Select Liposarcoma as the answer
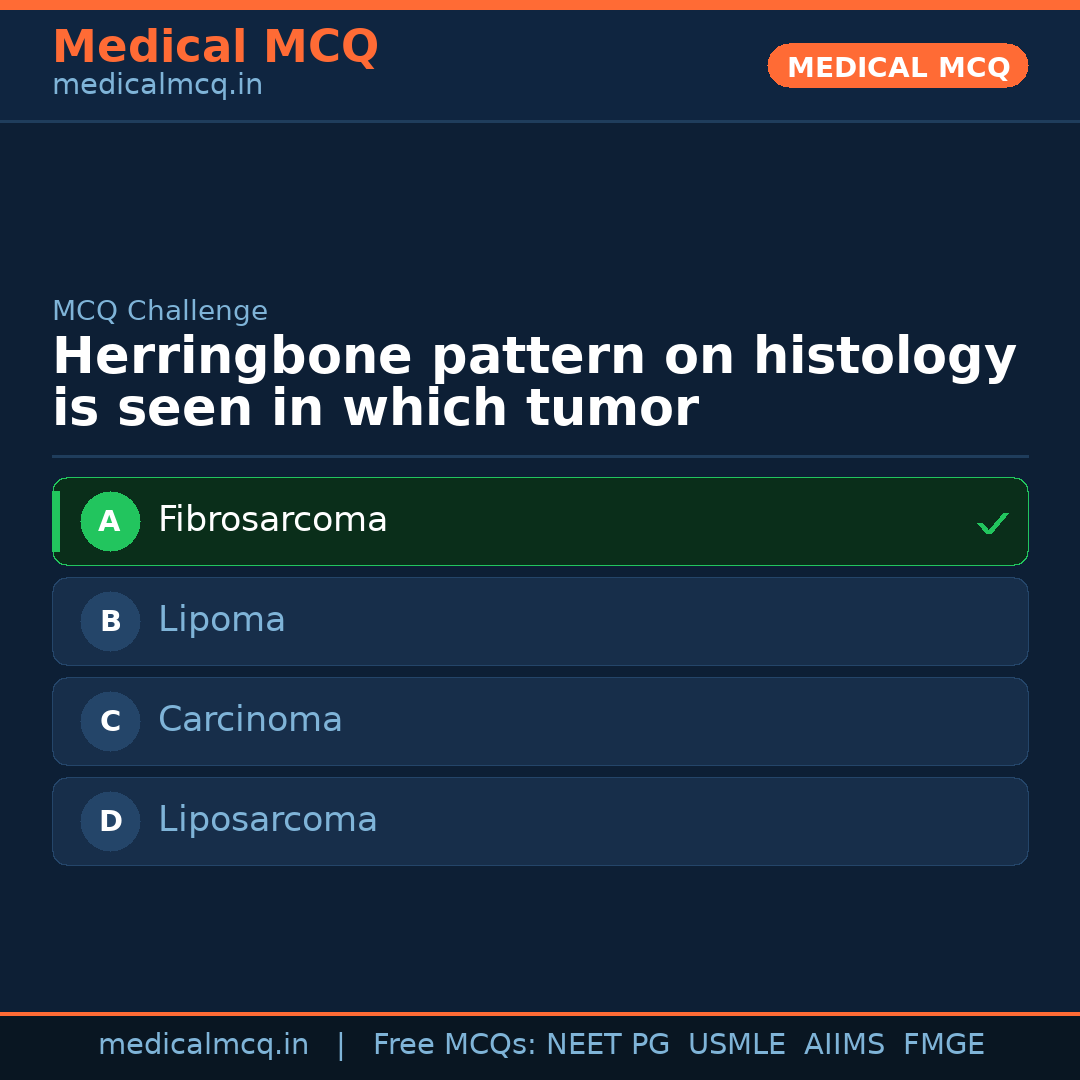Image resolution: width=1080 pixels, height=1080 pixels. pyautogui.click(x=268, y=820)
